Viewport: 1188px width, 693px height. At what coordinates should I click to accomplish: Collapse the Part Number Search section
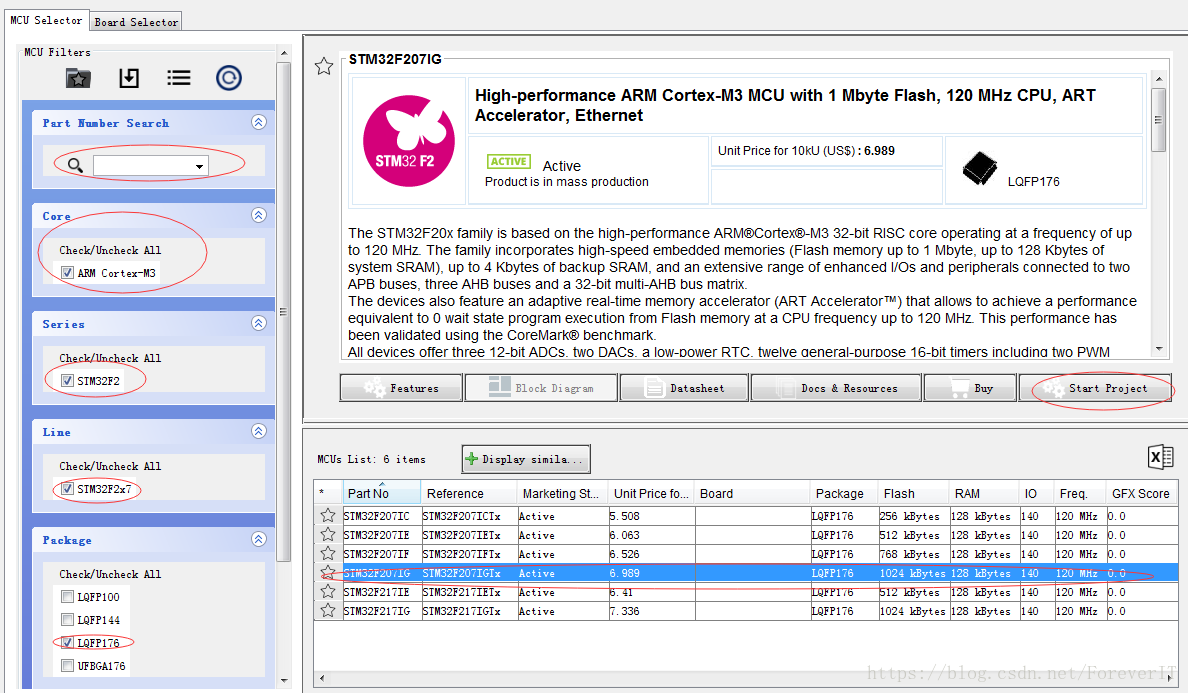click(258, 122)
